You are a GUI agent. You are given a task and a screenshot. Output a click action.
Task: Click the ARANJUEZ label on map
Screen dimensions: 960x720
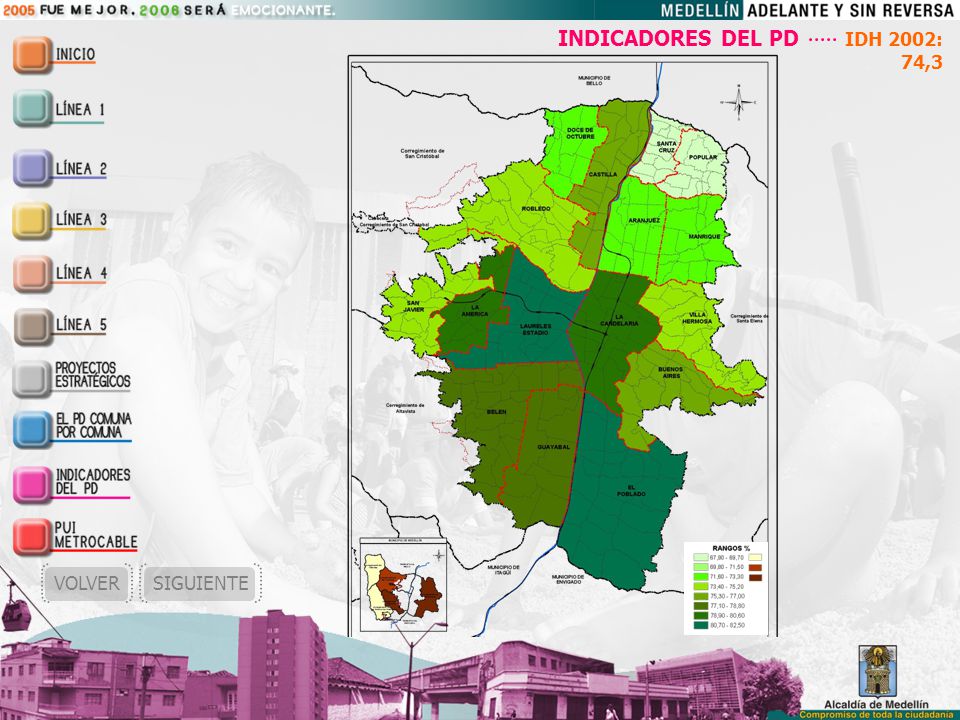point(643,220)
